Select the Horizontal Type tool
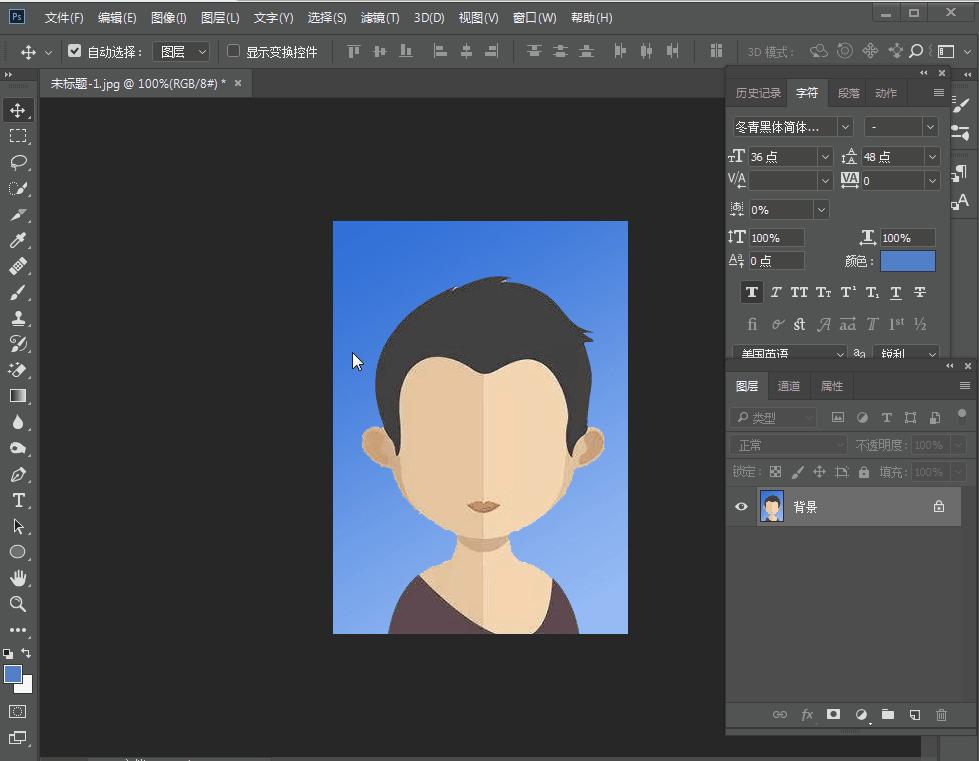The height and width of the screenshot is (761, 979). coord(18,500)
